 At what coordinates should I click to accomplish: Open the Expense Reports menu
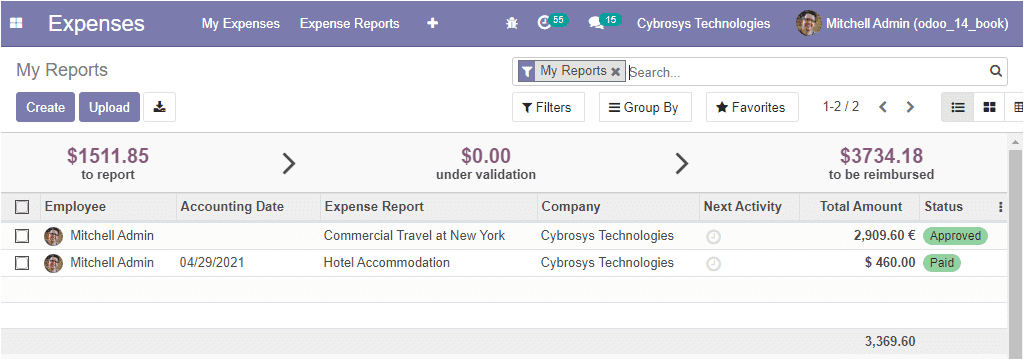(349, 24)
